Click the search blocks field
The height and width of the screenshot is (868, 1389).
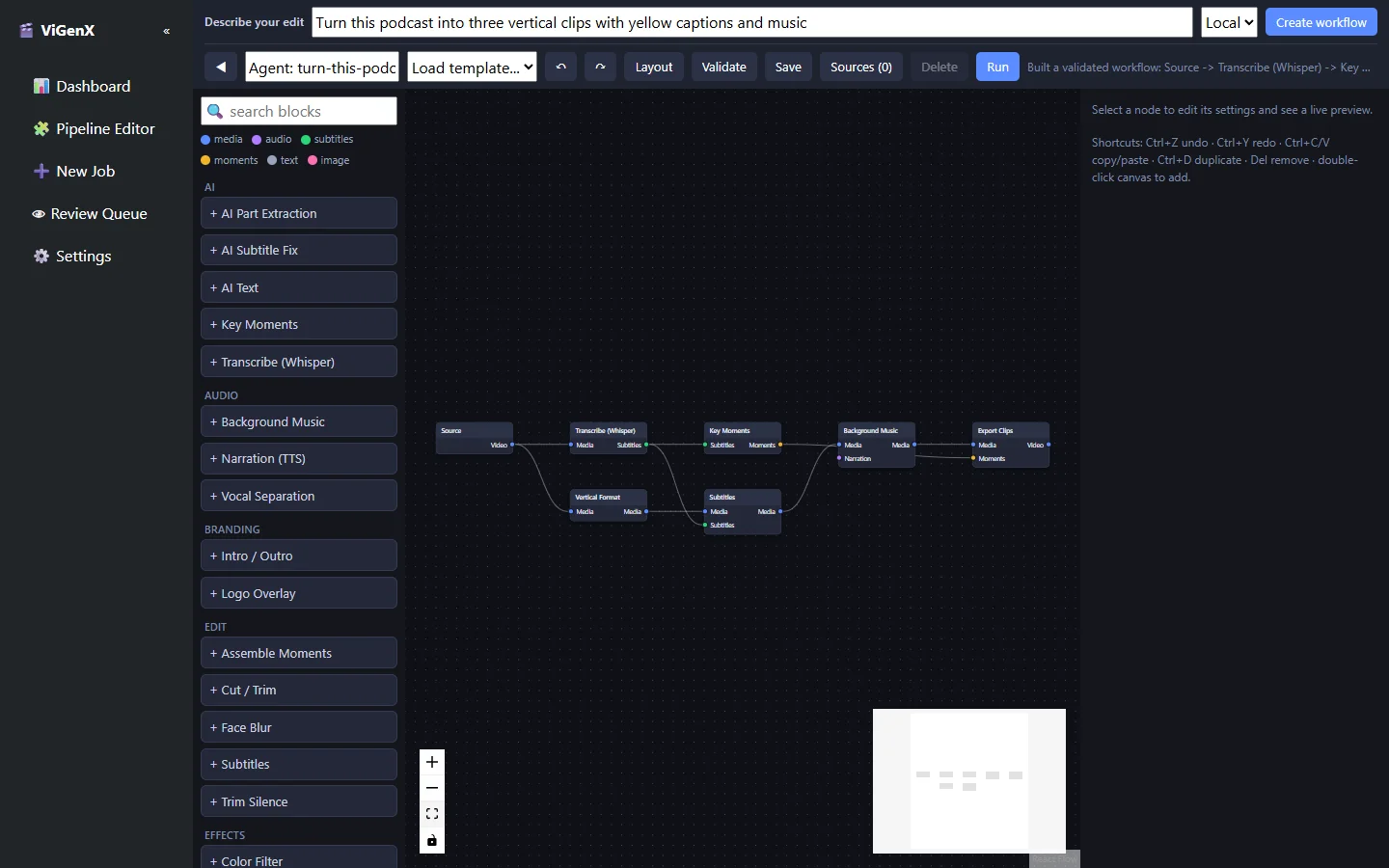point(299,111)
